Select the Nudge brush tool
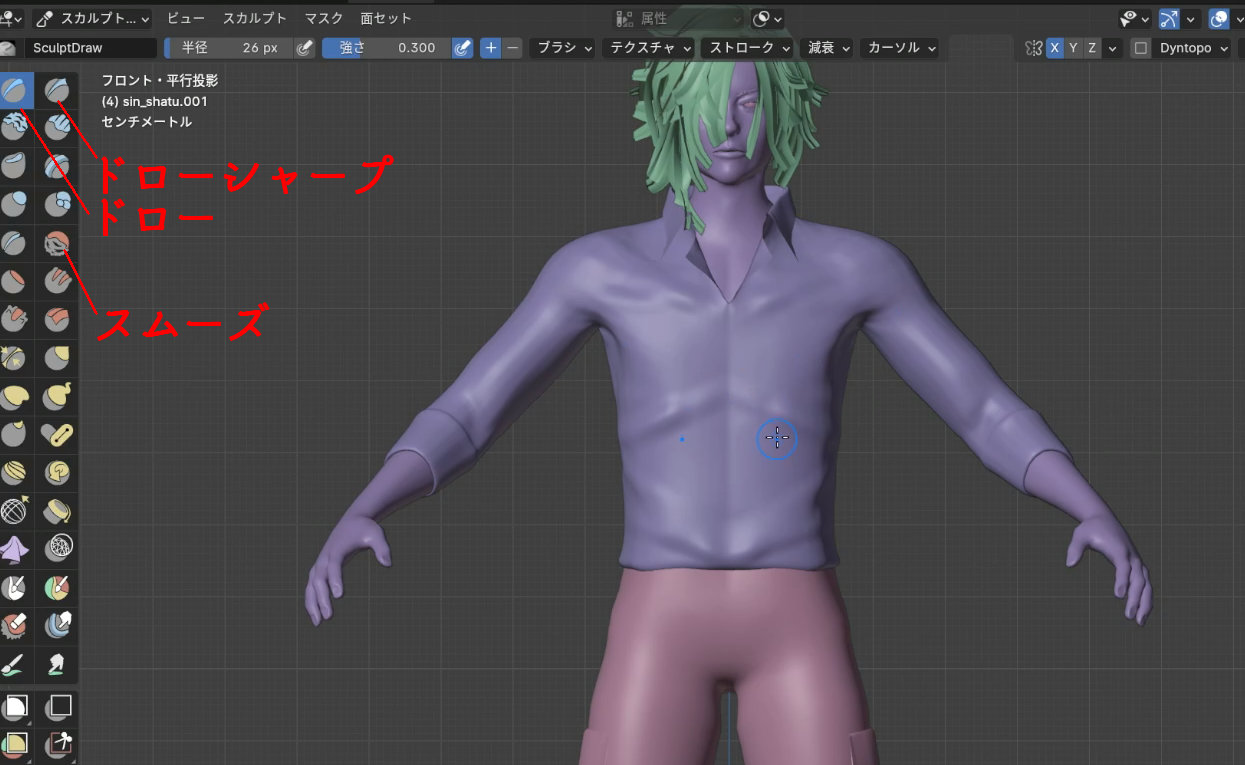The image size is (1245, 765). (x=15, y=472)
